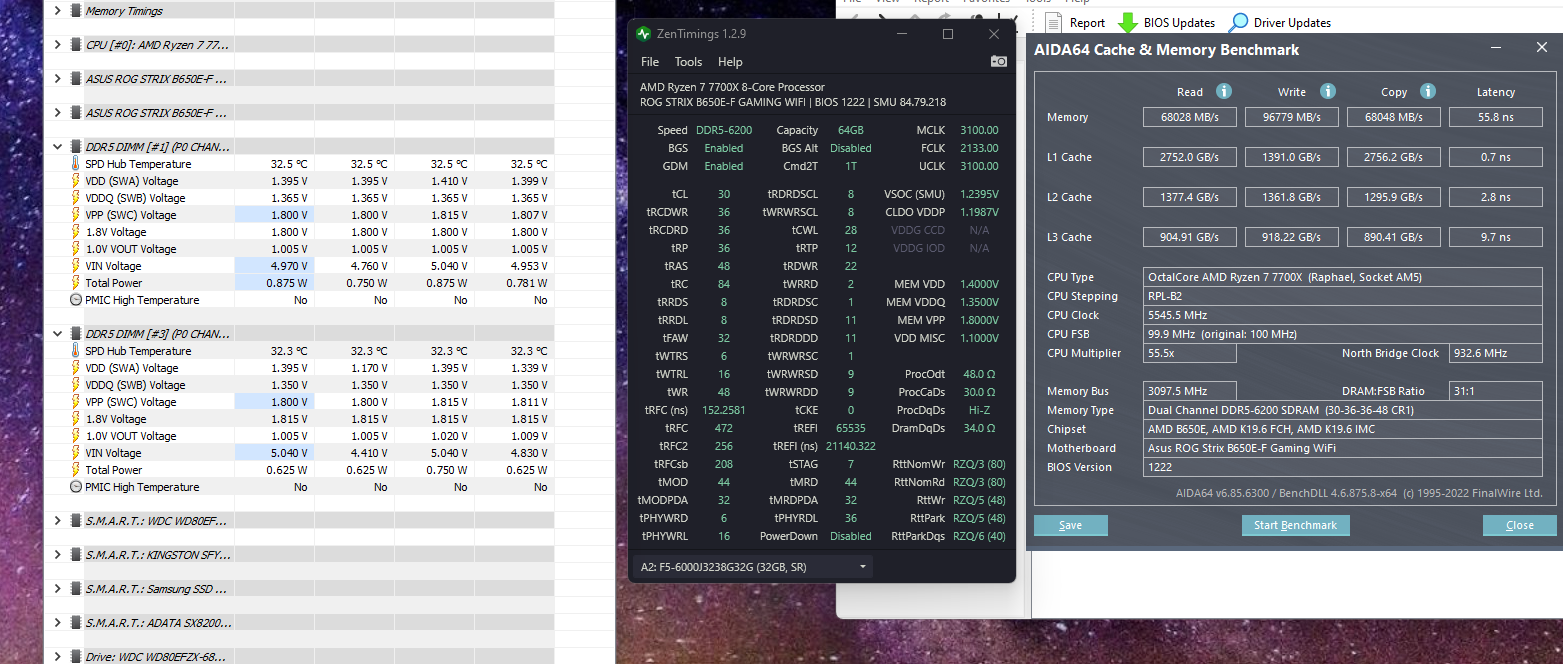Open the DIMM slot selector dropdown
Image resolution: width=1563 pixels, height=664 pixels.
click(753, 567)
